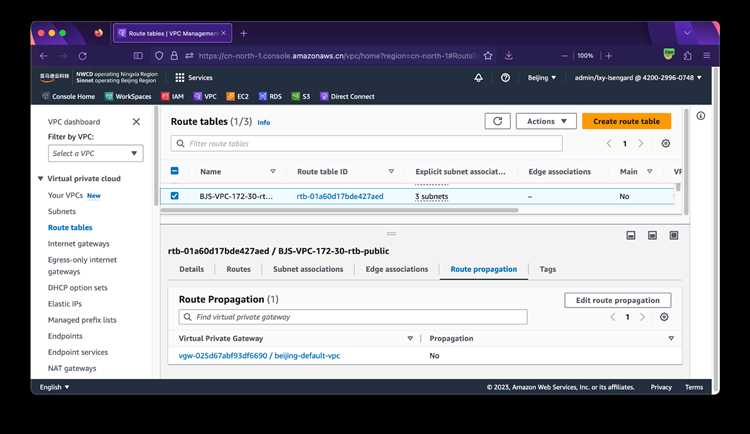Viewport: 750px width, 434px height.
Task: Toggle the select-all route tables checkbox
Action: tap(175, 171)
